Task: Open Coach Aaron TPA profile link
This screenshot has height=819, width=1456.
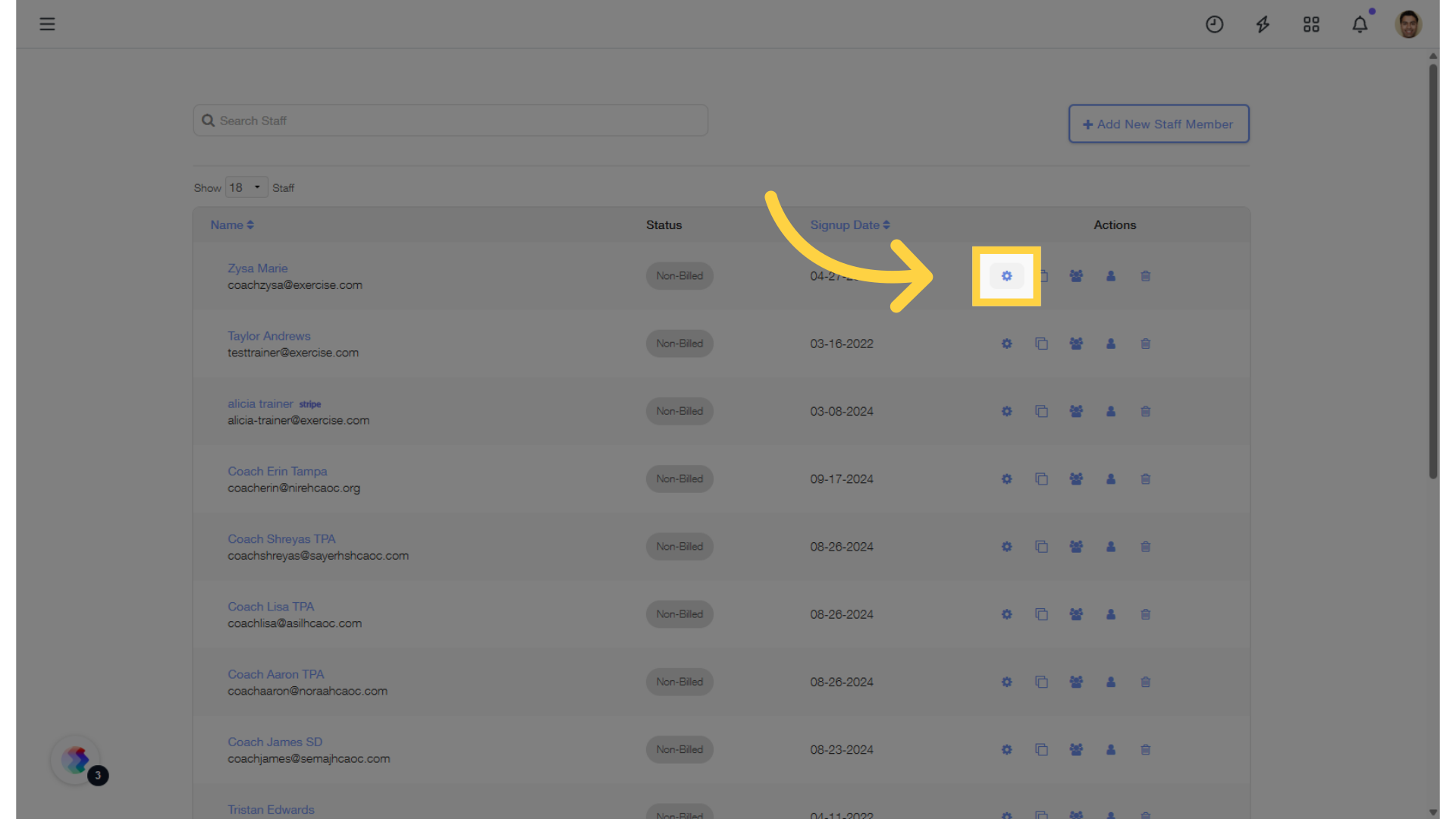Action: pyautogui.click(x=276, y=674)
